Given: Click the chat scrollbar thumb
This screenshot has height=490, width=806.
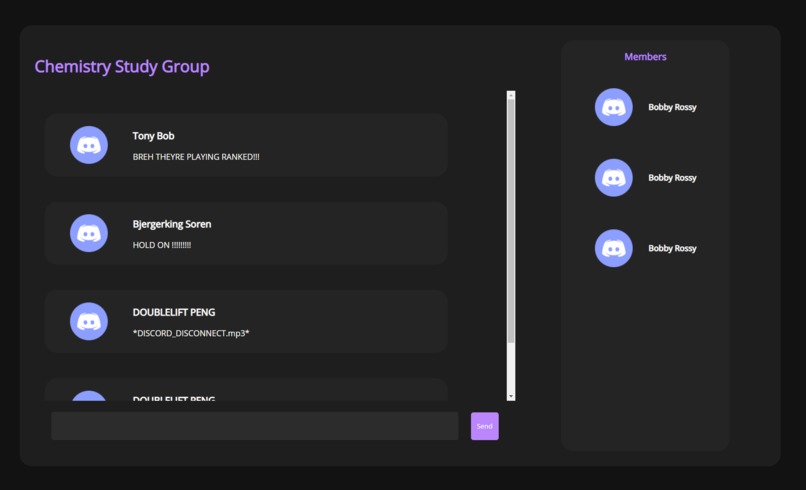Looking at the screenshot, I should [511, 221].
